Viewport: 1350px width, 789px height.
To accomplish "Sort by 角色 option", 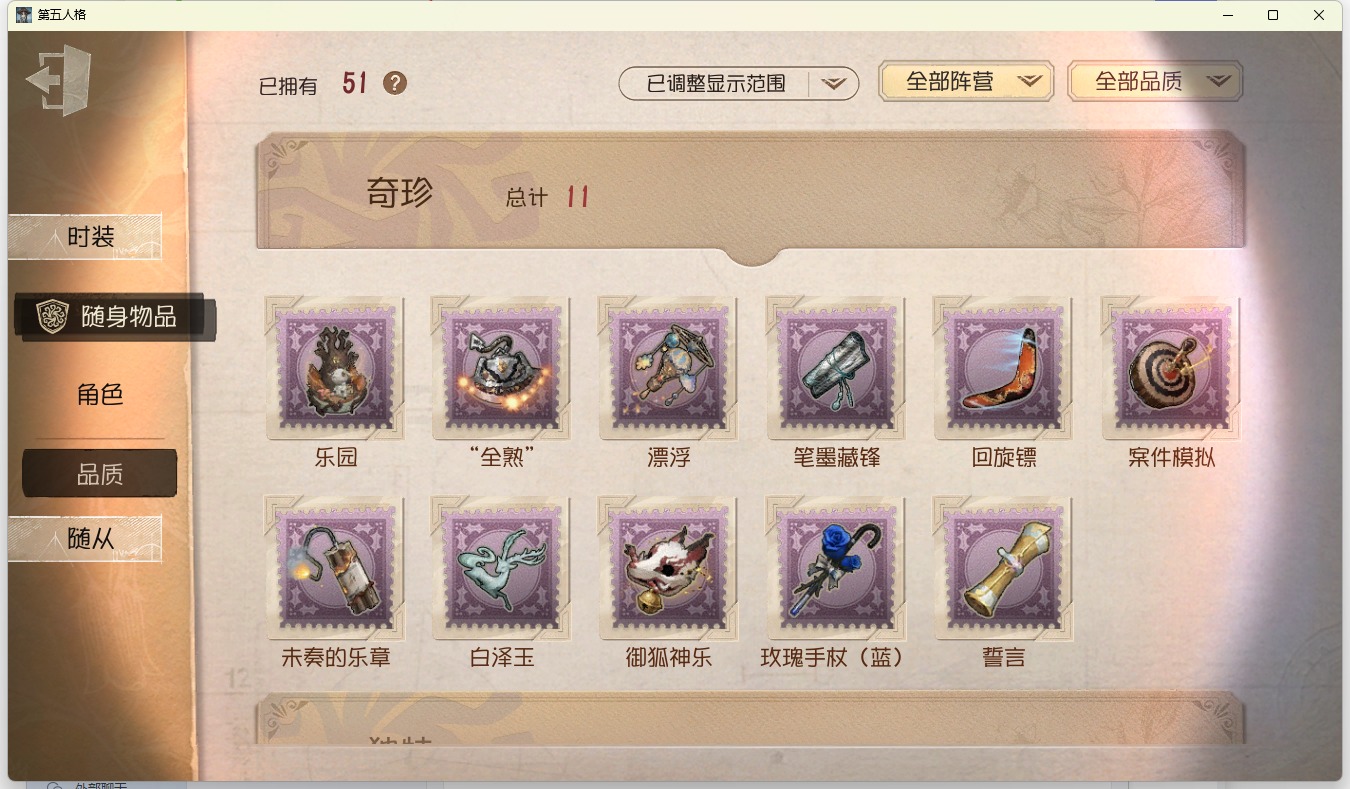I will (x=100, y=395).
